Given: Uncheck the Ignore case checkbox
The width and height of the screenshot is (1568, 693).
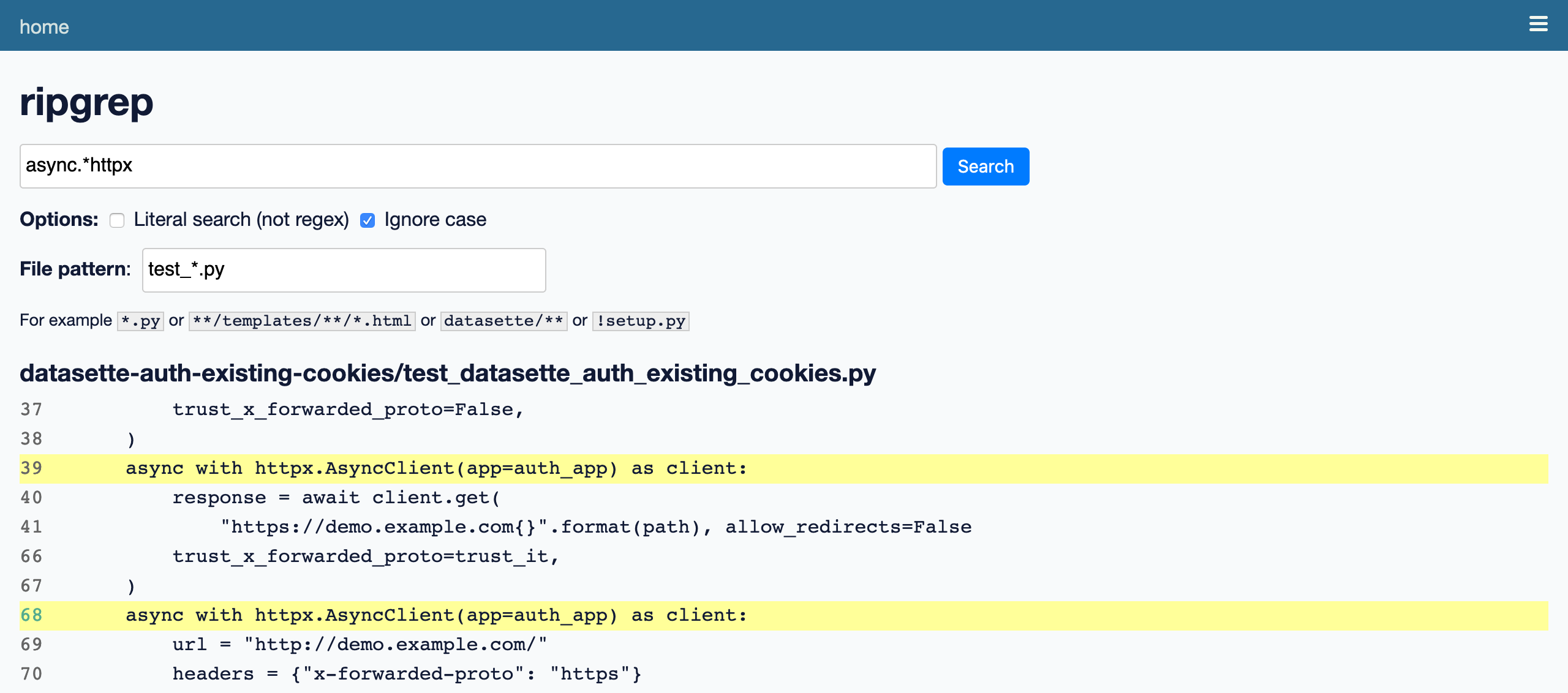Looking at the screenshot, I should 367,220.
